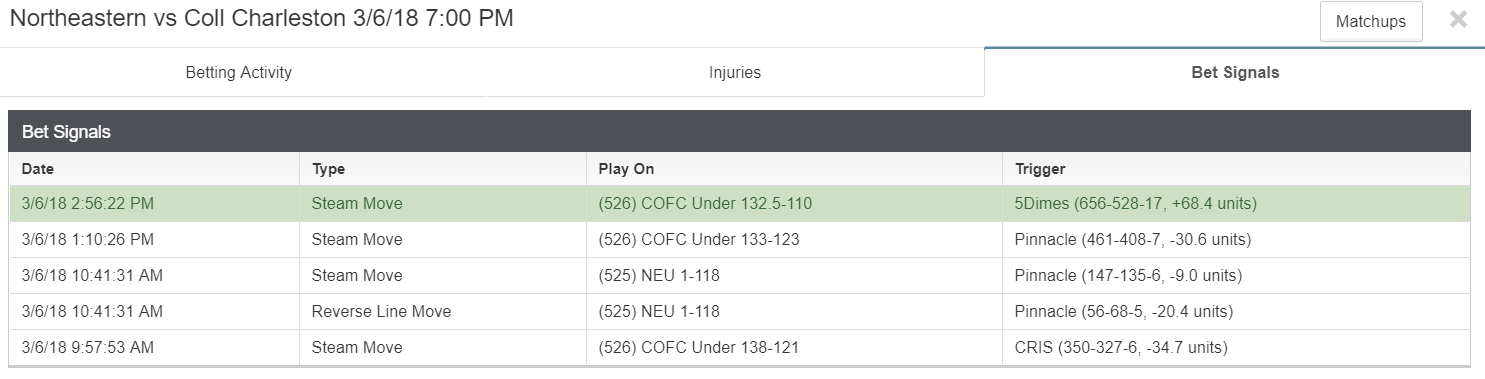The width and height of the screenshot is (1485, 379).
Task: Click Pinnacle -30.6 units trigger
Action: (1133, 240)
